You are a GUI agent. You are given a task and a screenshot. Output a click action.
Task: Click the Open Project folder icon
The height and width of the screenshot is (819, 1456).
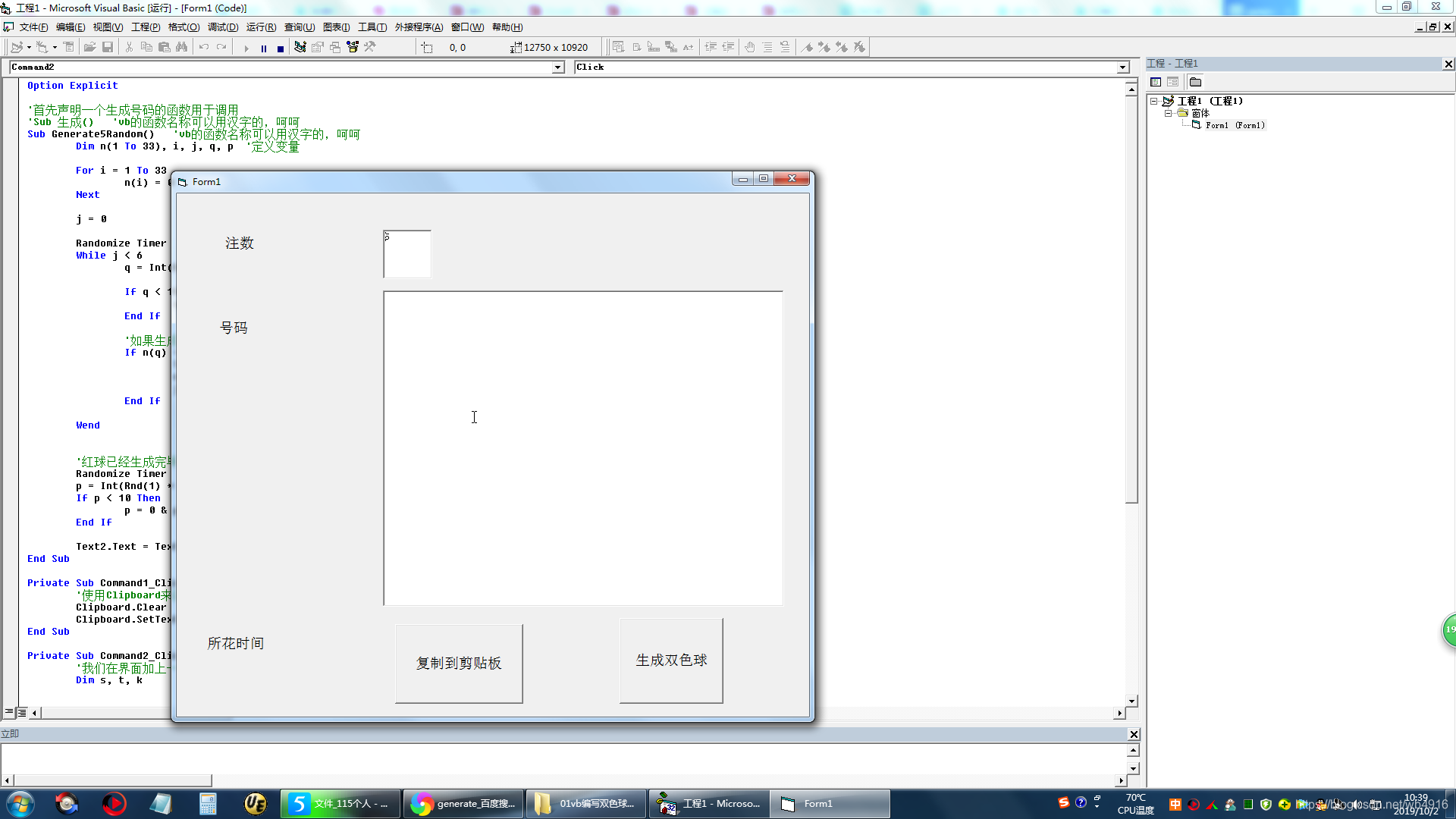[x=89, y=47]
